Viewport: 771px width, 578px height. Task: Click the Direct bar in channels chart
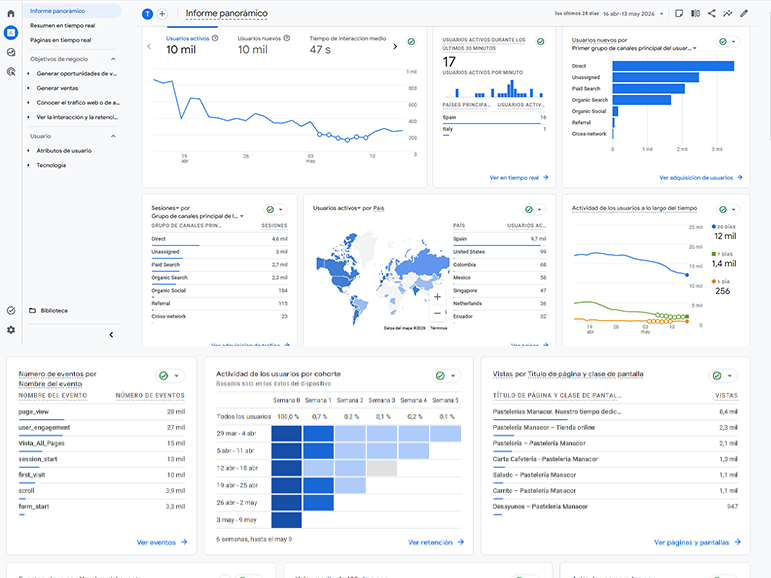click(x=673, y=66)
